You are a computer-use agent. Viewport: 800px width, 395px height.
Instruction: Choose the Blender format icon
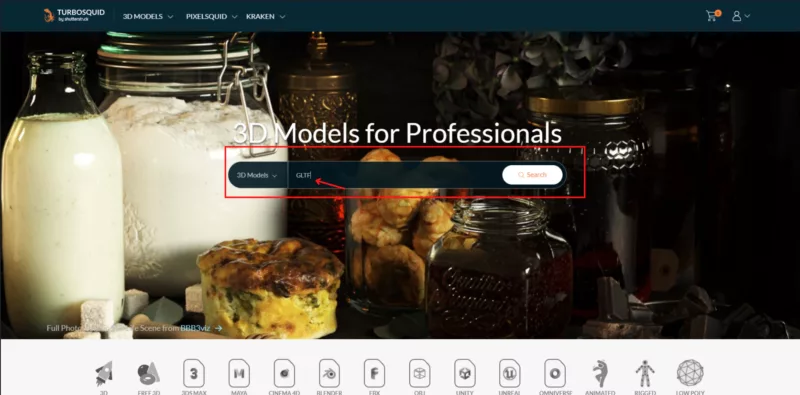pos(329,374)
